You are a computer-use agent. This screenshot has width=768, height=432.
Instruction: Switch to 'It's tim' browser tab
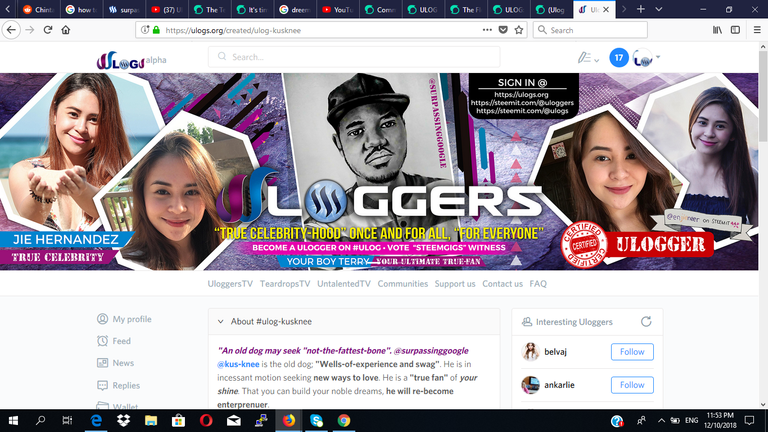pyautogui.click(x=253, y=9)
